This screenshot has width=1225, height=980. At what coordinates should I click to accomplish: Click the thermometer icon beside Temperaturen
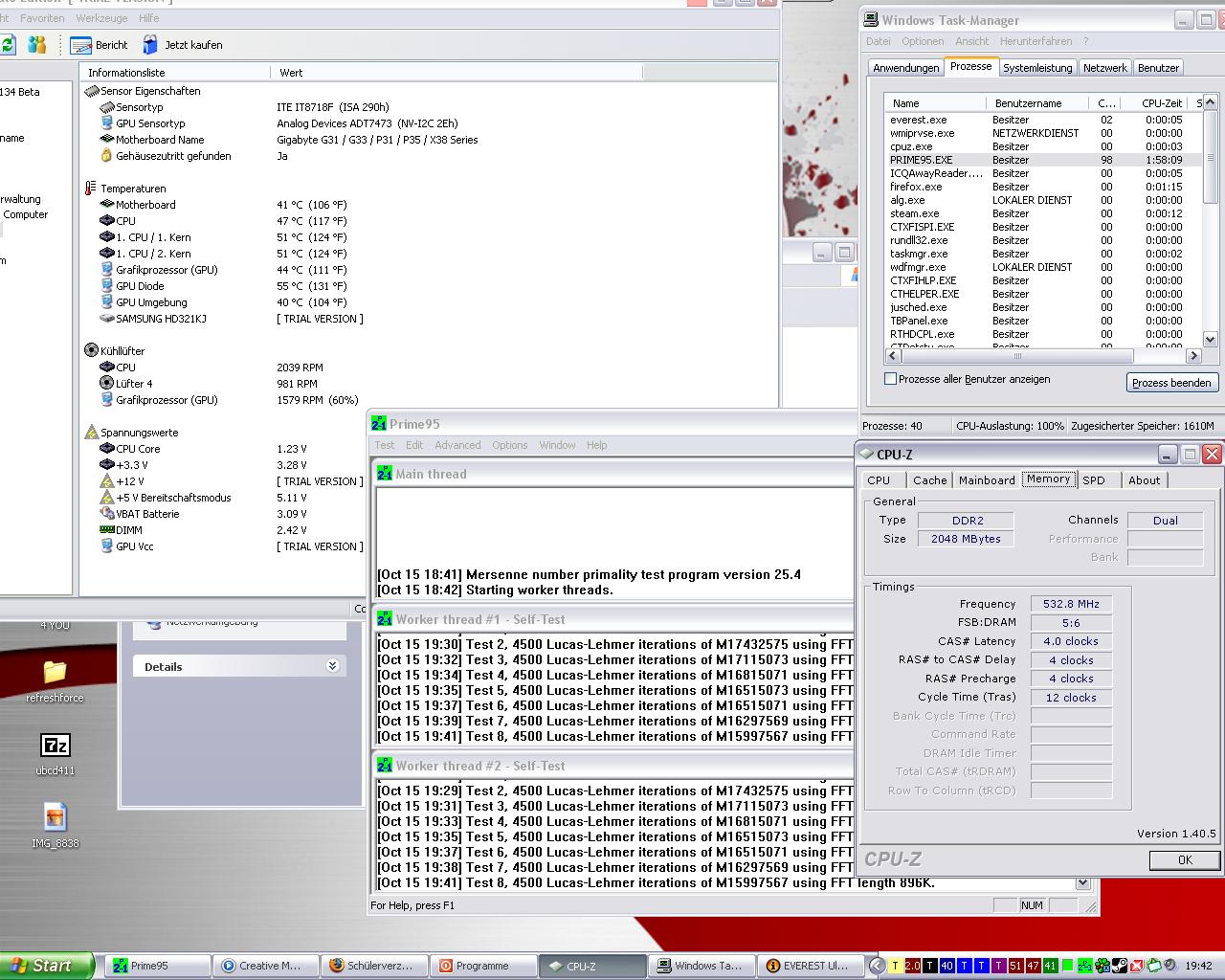click(x=91, y=189)
